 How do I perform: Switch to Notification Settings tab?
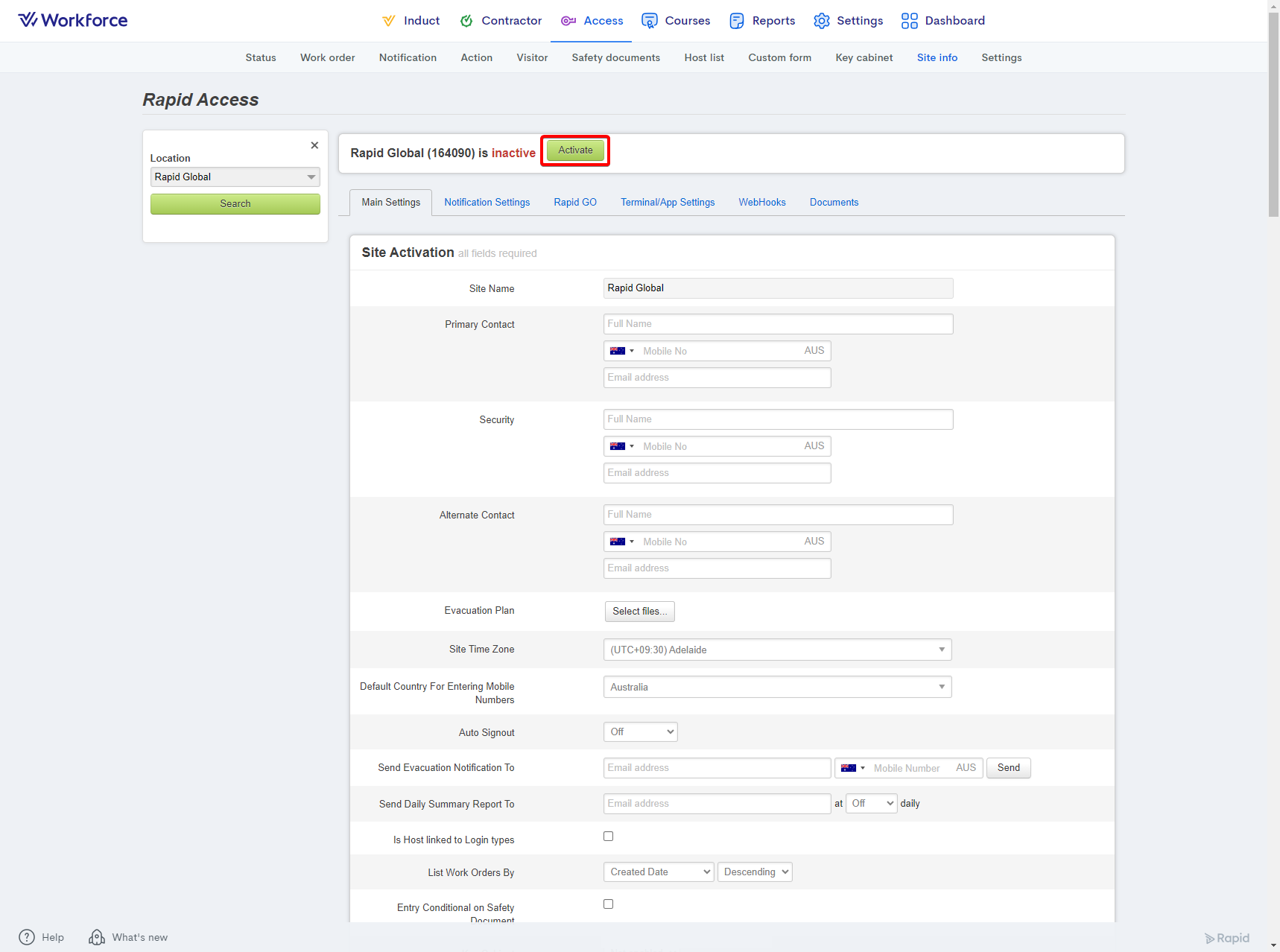click(487, 203)
